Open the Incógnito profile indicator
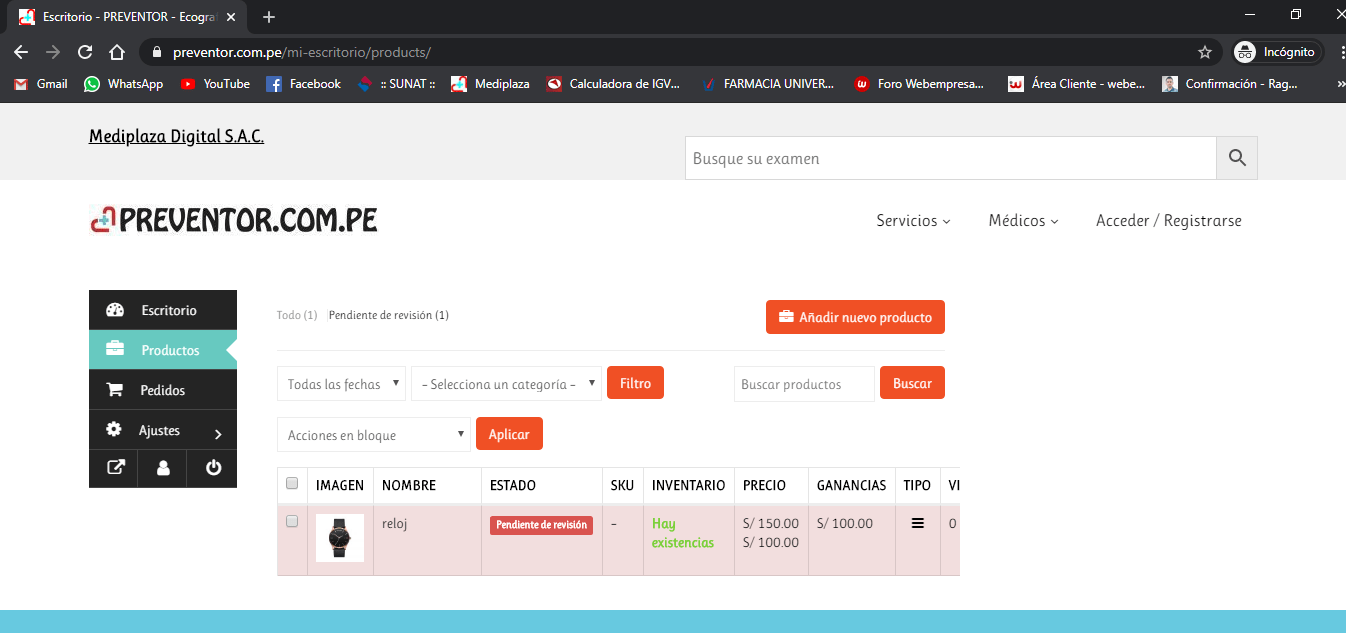This screenshot has width=1346, height=633. click(x=1277, y=52)
